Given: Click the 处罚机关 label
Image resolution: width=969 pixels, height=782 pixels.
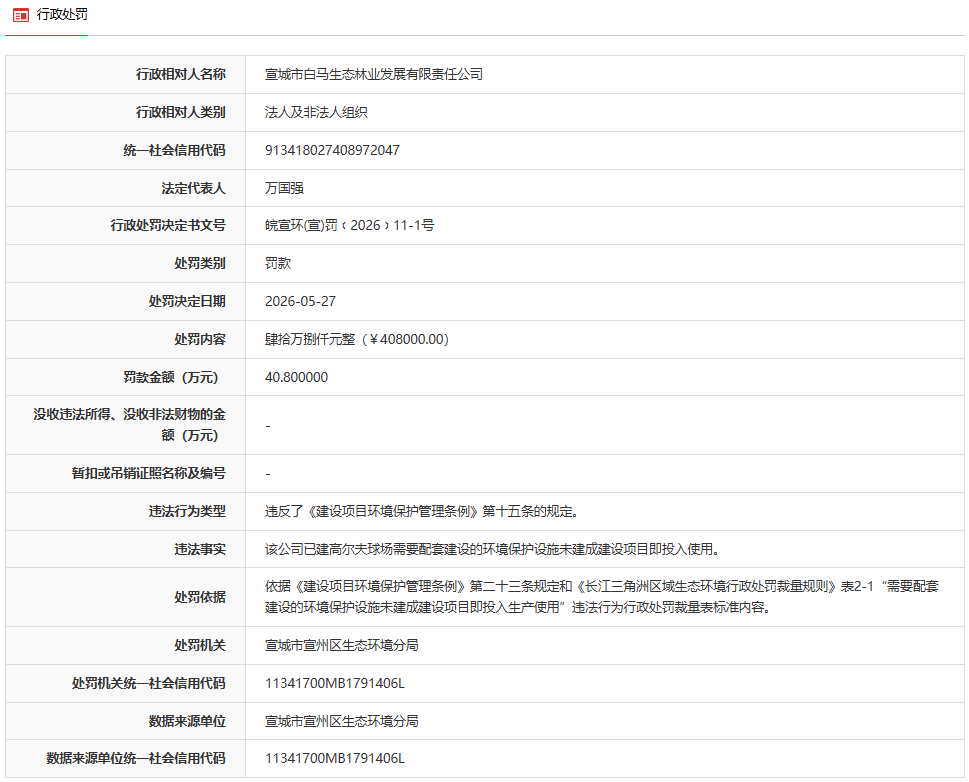Looking at the screenshot, I should 200,645.
